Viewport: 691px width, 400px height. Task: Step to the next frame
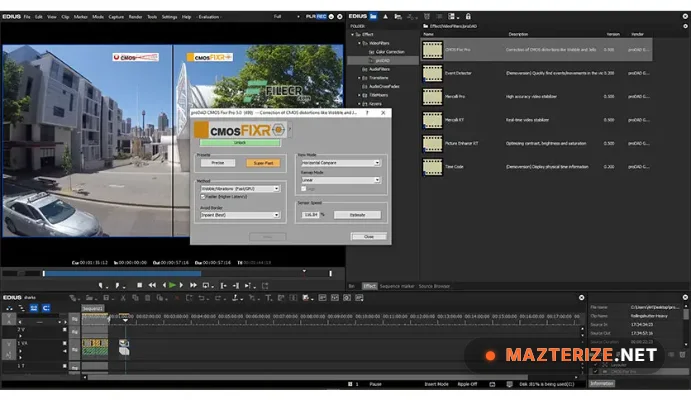[x=181, y=285]
